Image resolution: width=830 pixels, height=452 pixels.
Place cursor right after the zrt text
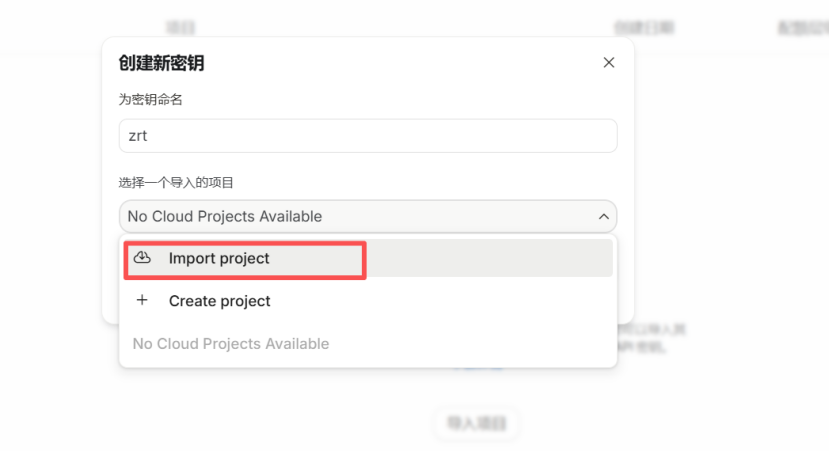pyautogui.click(x=150, y=136)
